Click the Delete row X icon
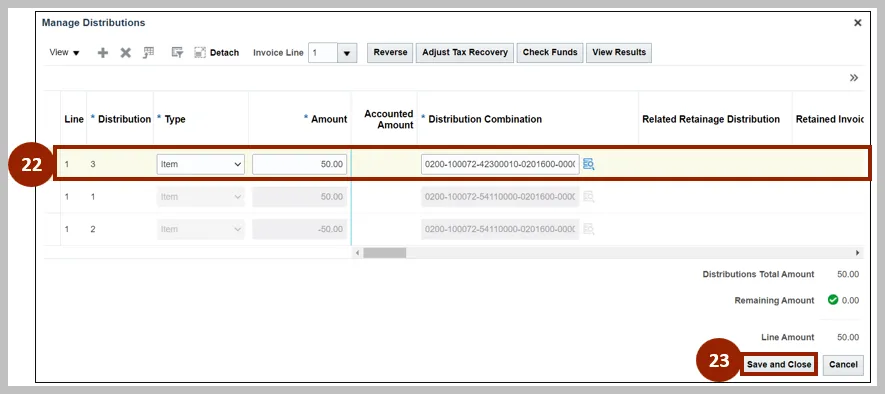Screen dimensions: 885x394 [125, 52]
